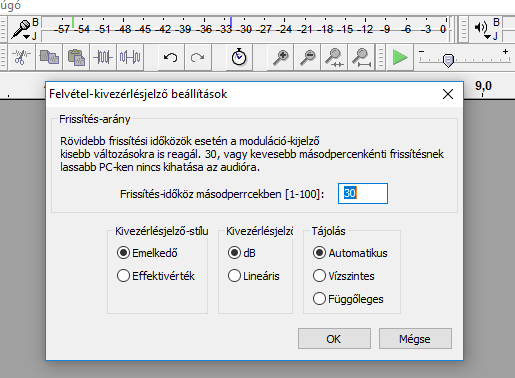Cancel with the Mégse button
The image size is (515, 378).
coord(415,339)
